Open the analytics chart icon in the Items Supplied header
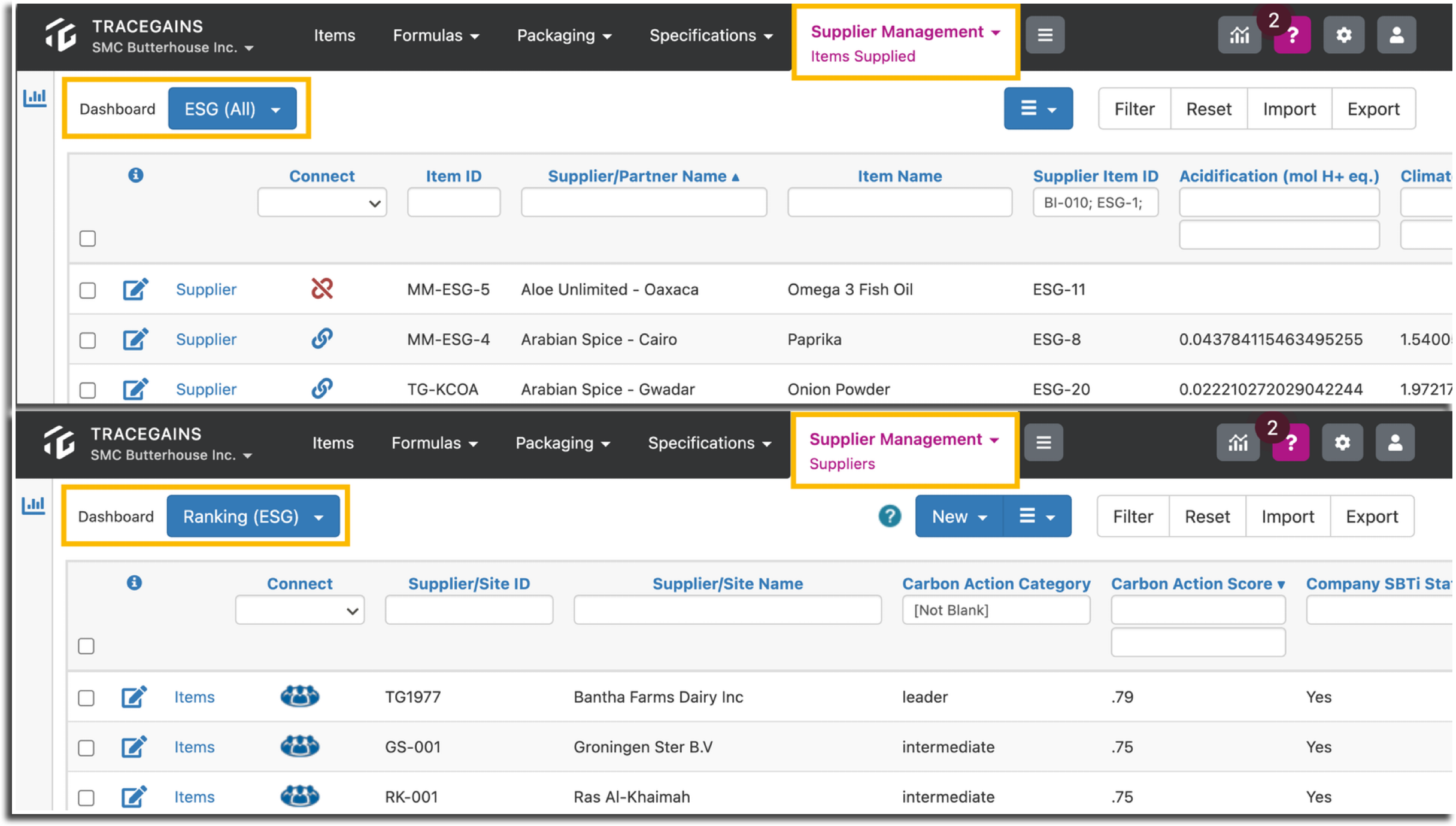 pos(1239,35)
